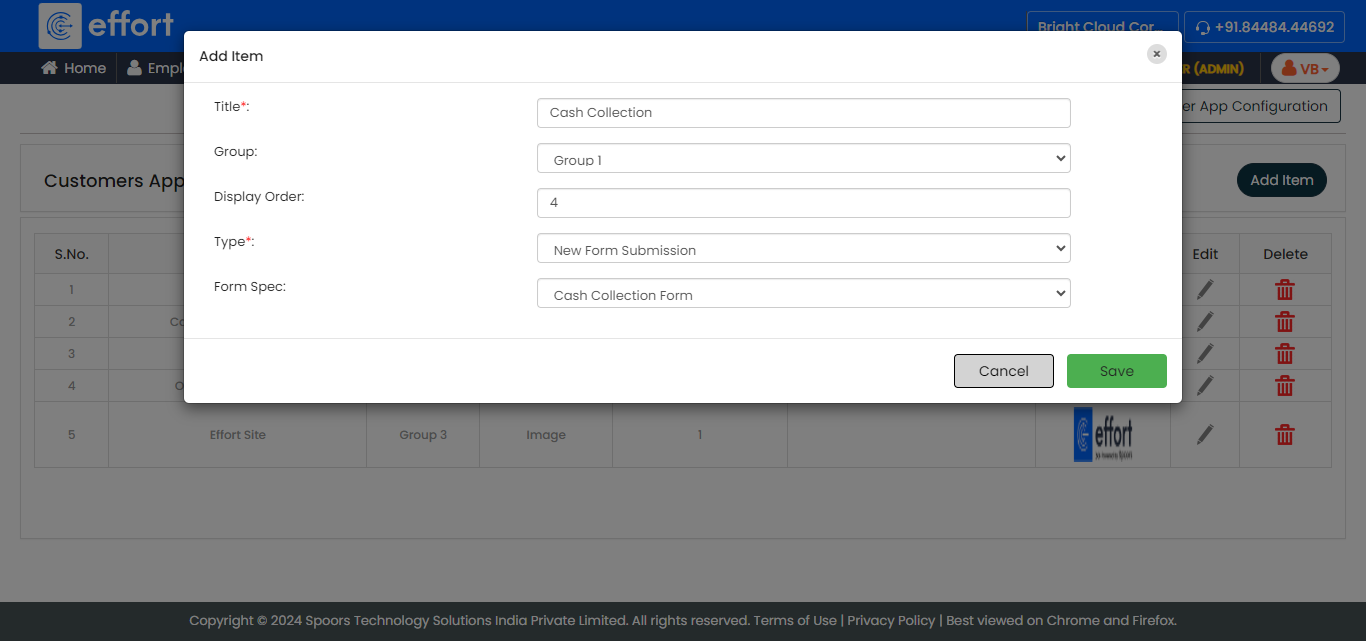This screenshot has height=641, width=1366.
Task: Open the Group dropdown showing Group 1
Action: coord(803,159)
